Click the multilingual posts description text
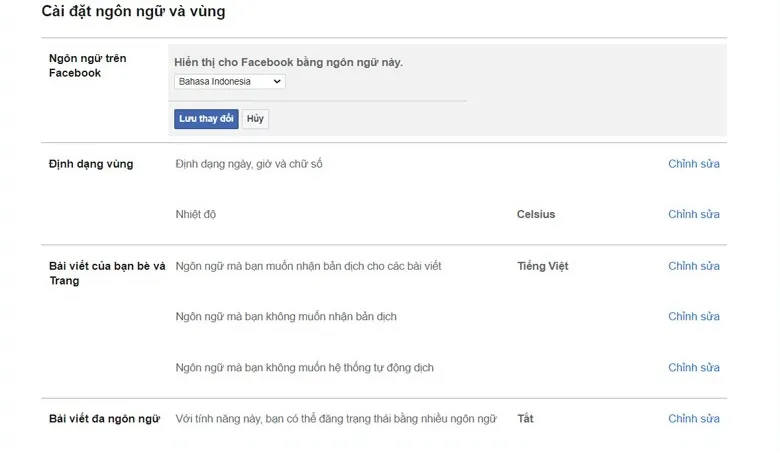780x473 pixels. 336,419
